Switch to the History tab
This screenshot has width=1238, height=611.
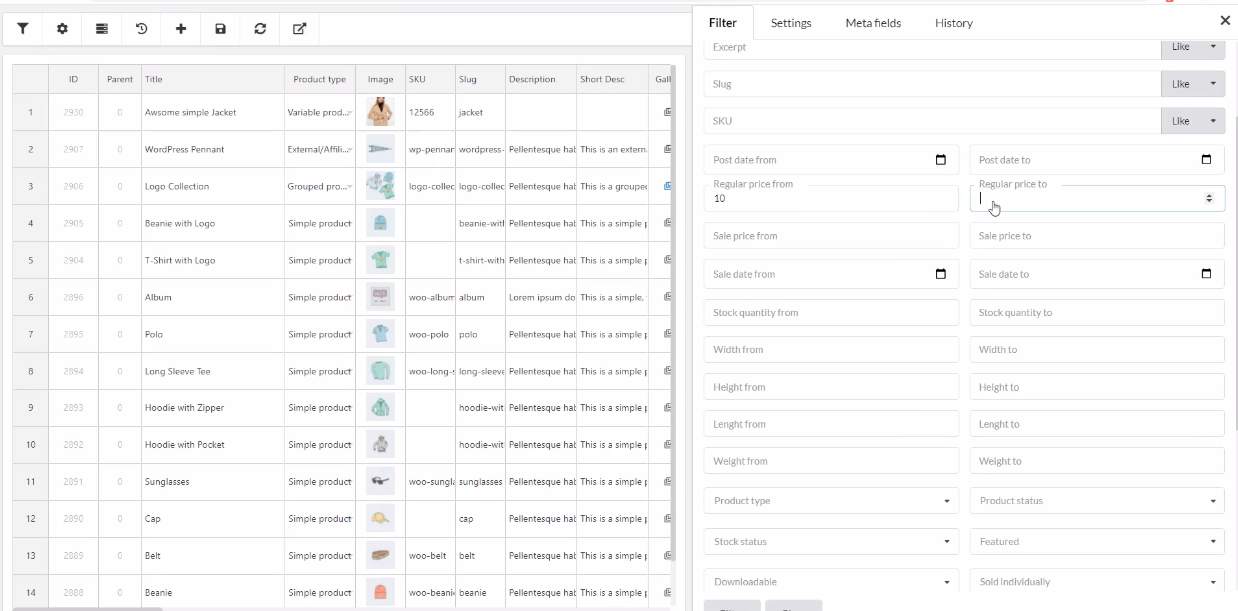pyautogui.click(x=953, y=23)
